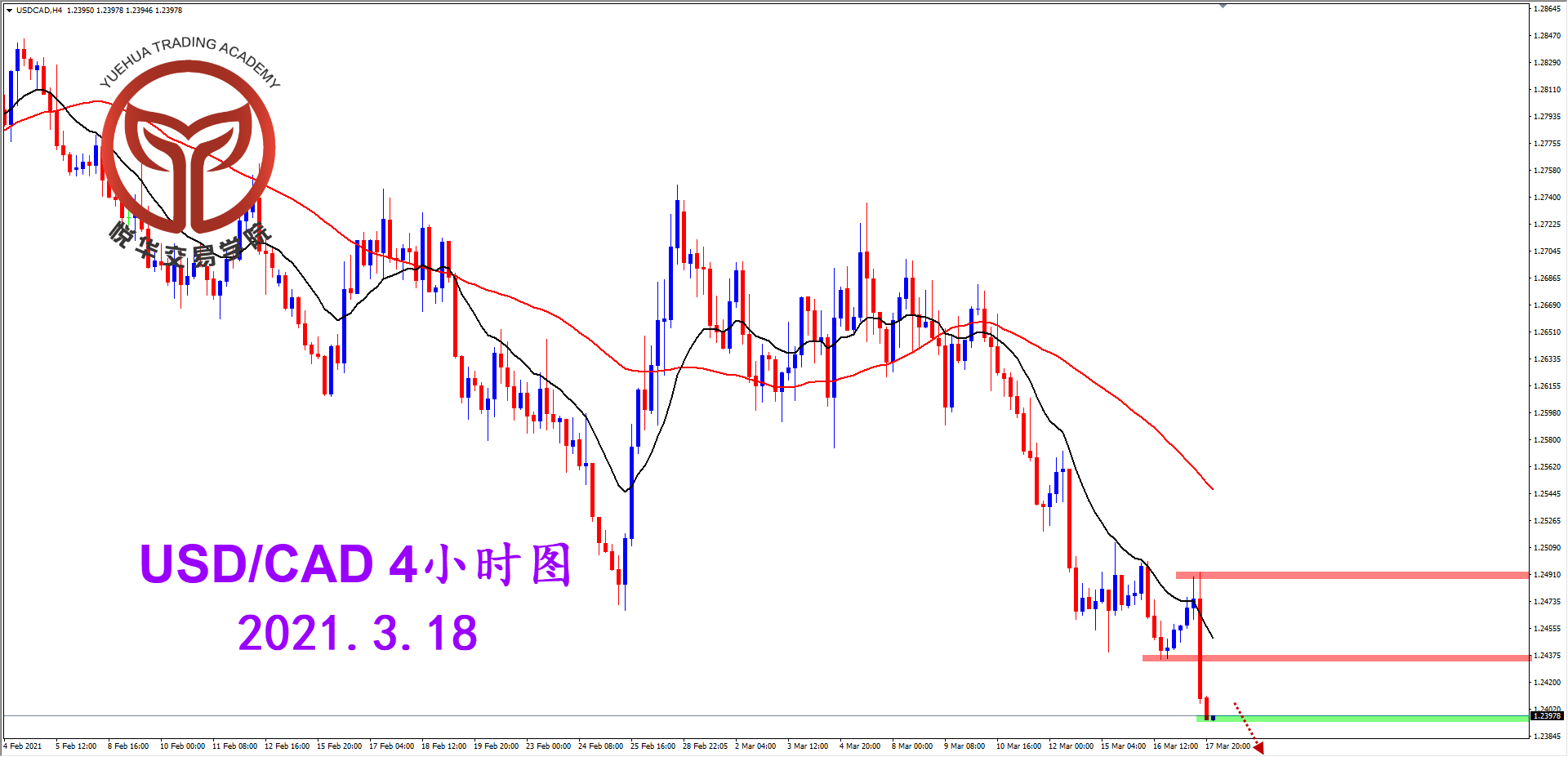Click the 1.26510 price scale label
The image size is (1568, 757).
click(1548, 332)
